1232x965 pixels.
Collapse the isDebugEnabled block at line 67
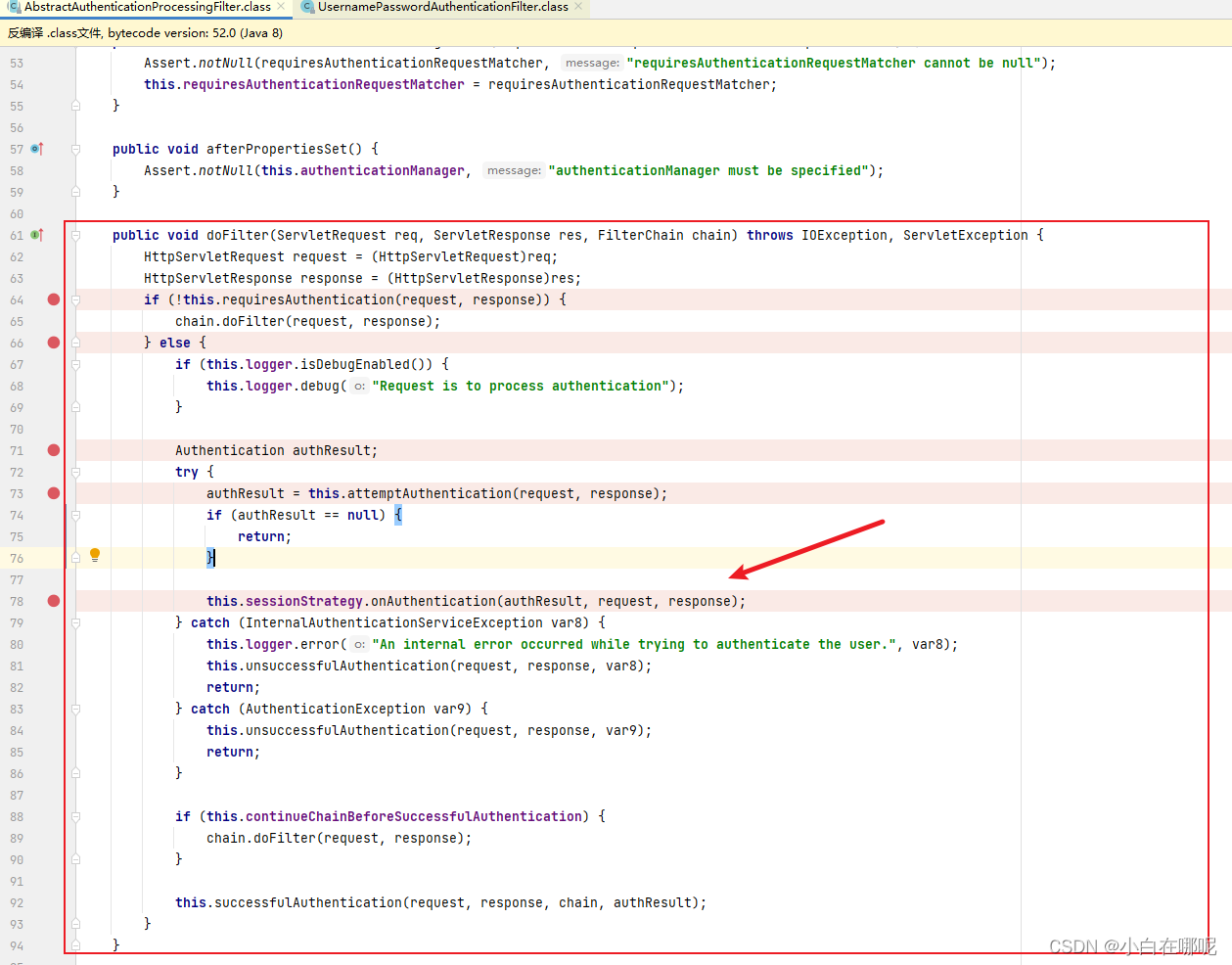click(x=75, y=364)
